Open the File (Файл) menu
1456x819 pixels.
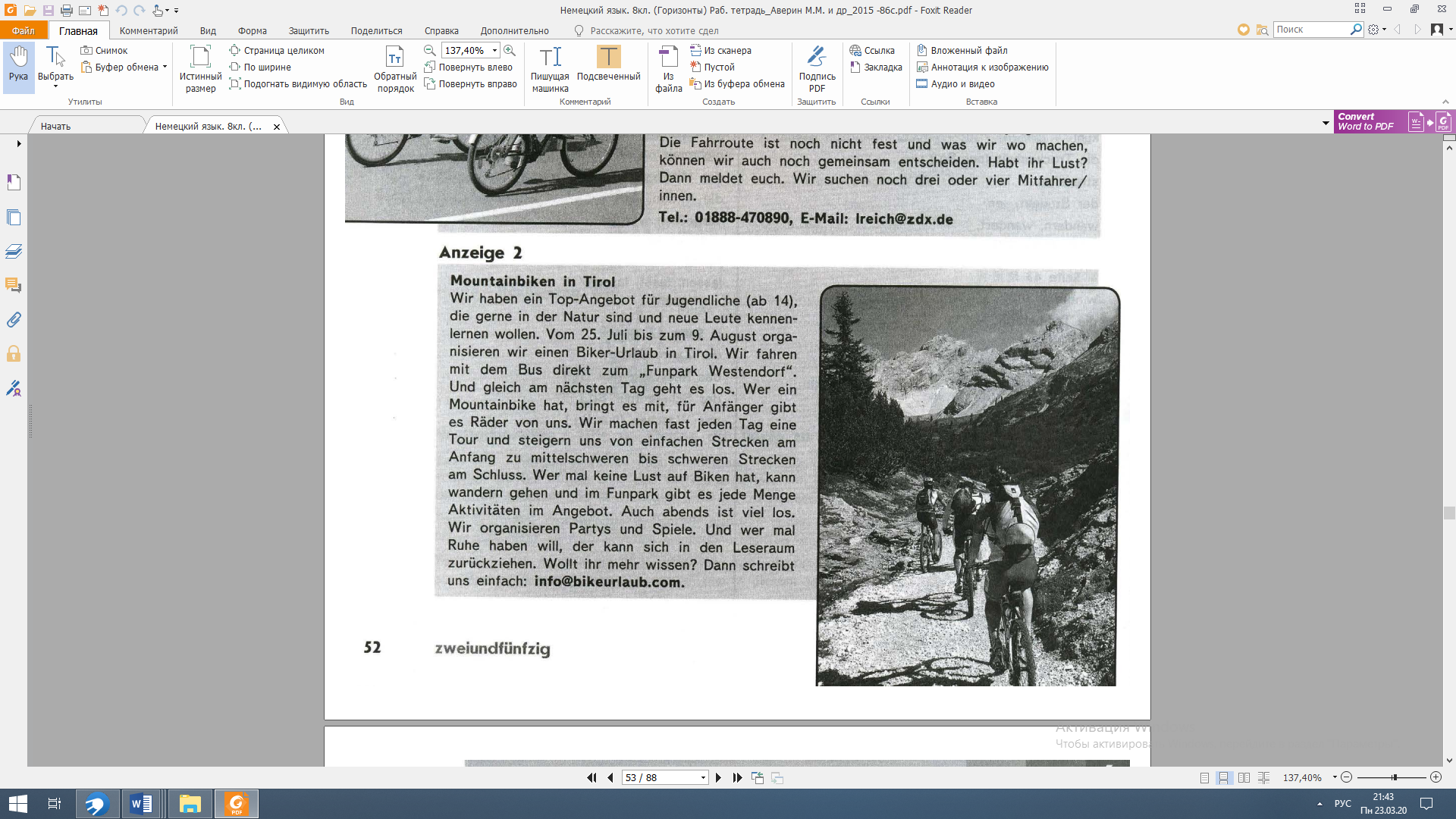(24, 30)
